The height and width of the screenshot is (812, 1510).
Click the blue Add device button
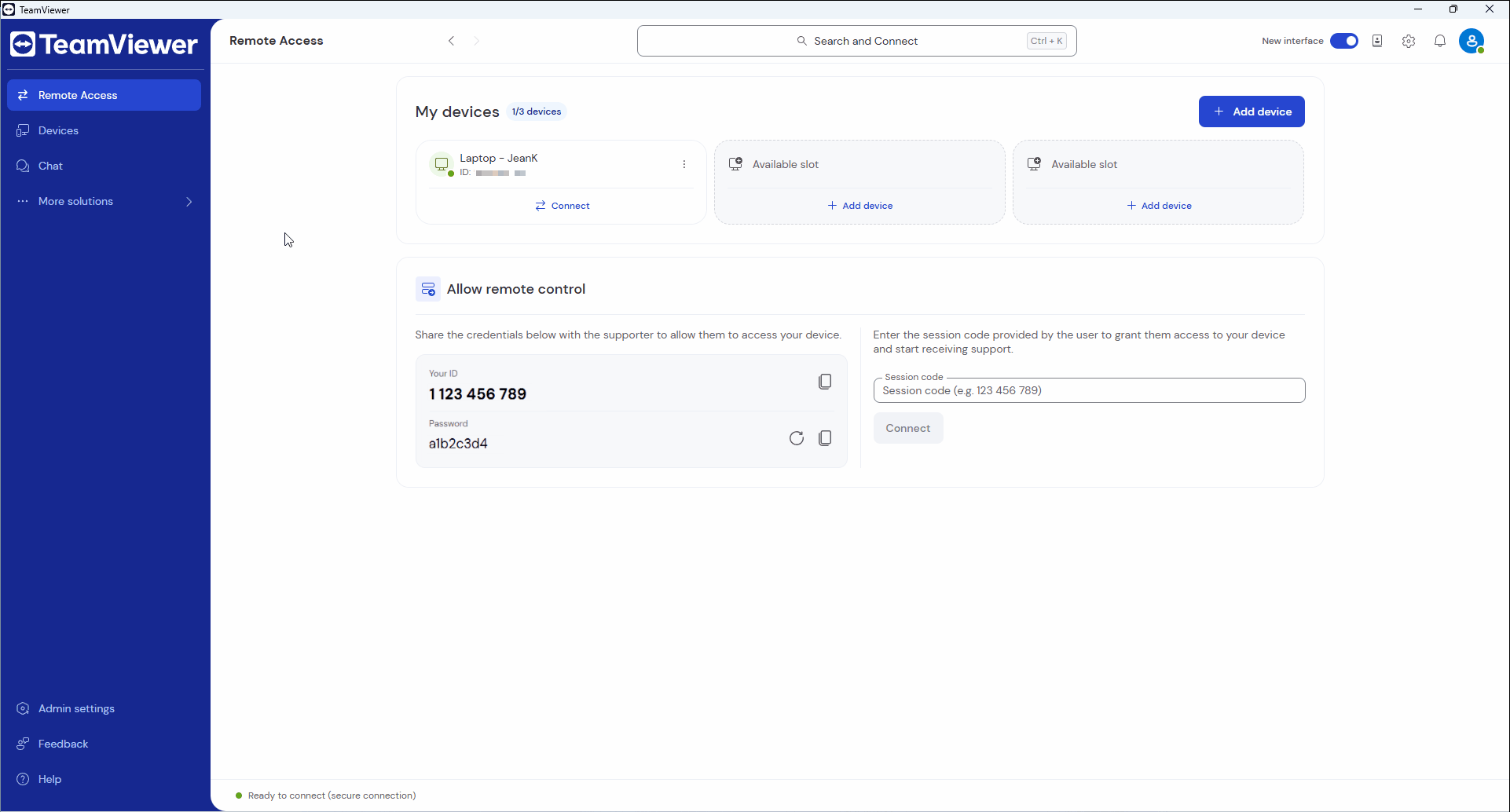tap(1252, 112)
